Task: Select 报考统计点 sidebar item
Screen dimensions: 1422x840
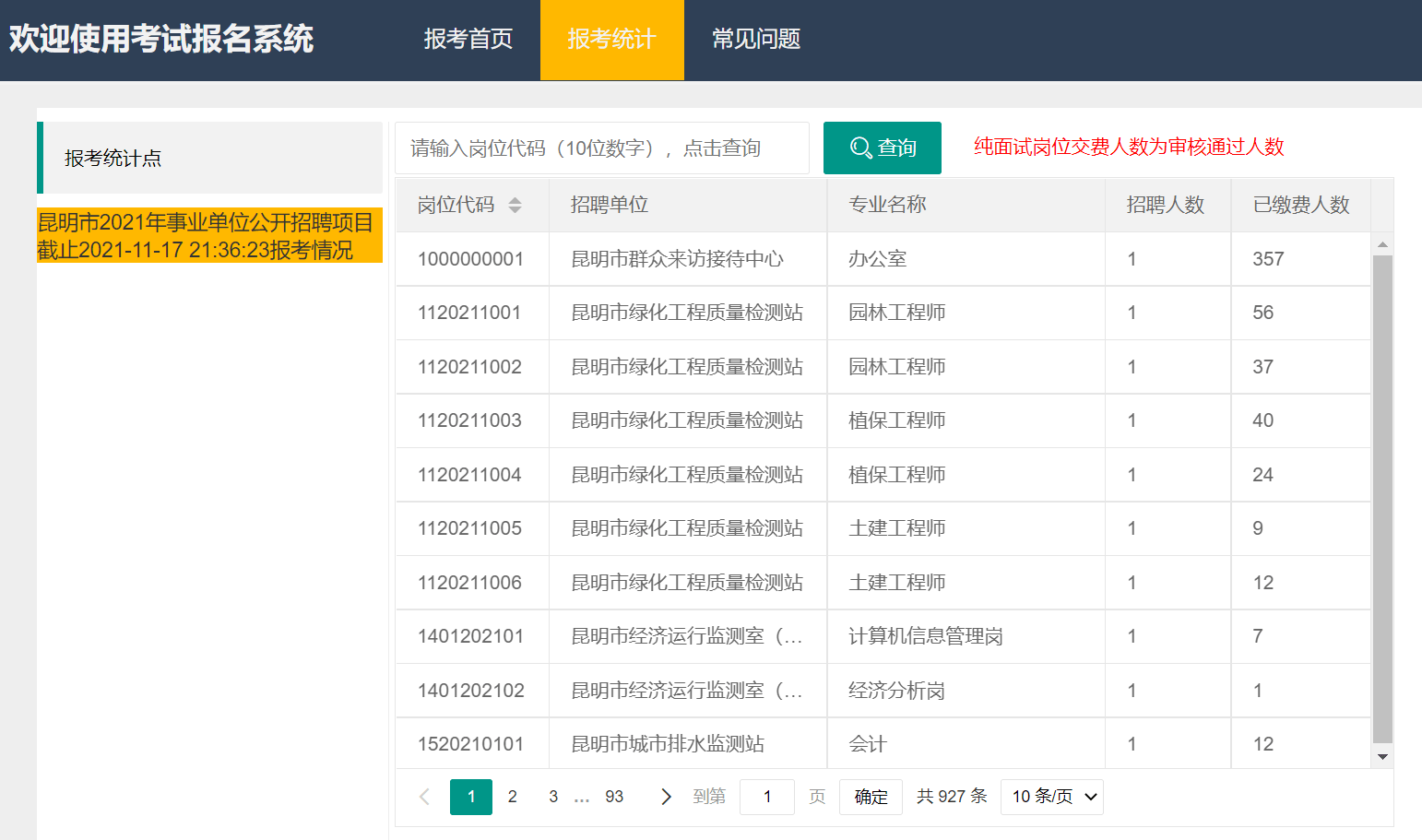Action: pos(210,158)
